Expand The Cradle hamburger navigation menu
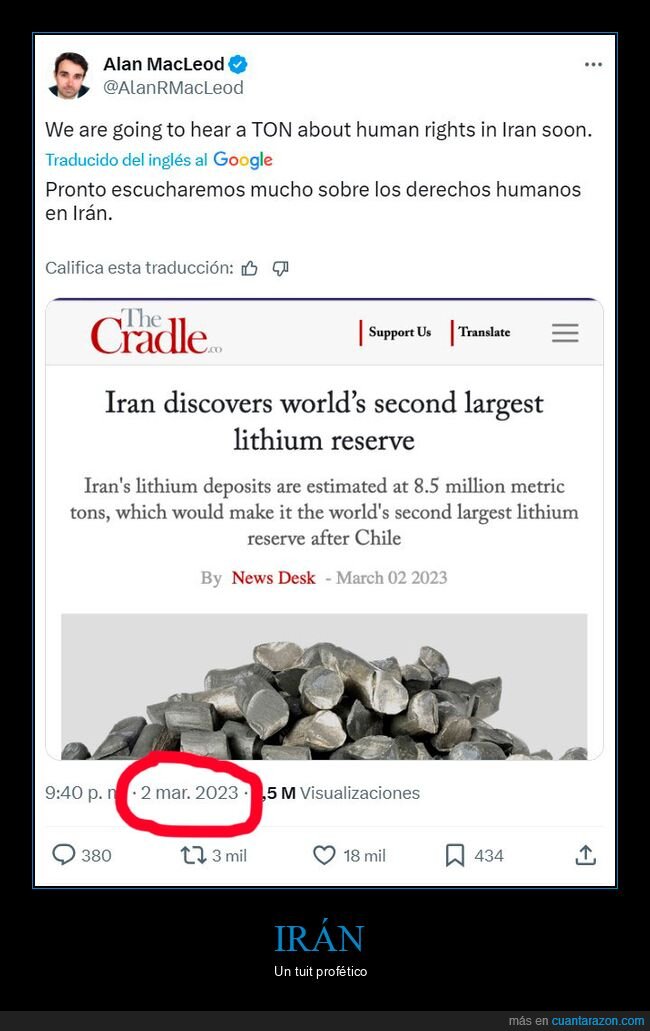This screenshot has height=1031, width=650. pyautogui.click(x=565, y=333)
